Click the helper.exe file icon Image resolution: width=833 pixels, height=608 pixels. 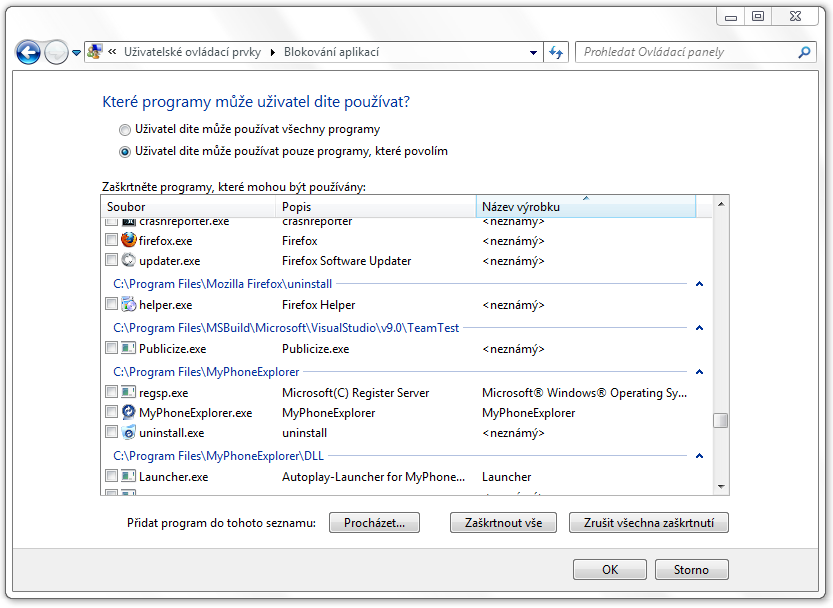tap(129, 304)
